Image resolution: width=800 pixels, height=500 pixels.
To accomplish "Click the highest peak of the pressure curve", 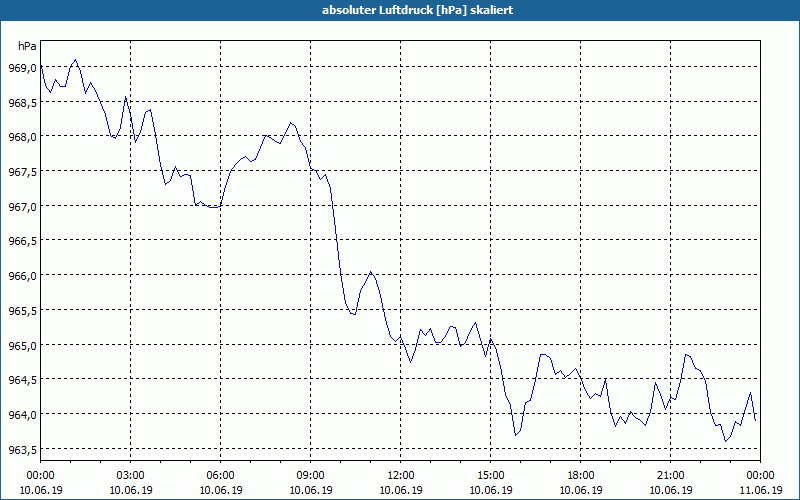I will pos(76,60).
